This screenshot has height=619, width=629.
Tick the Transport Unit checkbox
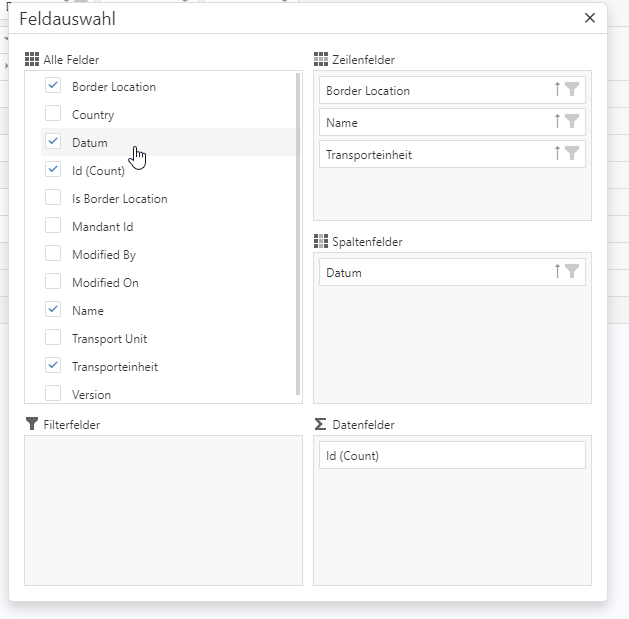click(53, 338)
